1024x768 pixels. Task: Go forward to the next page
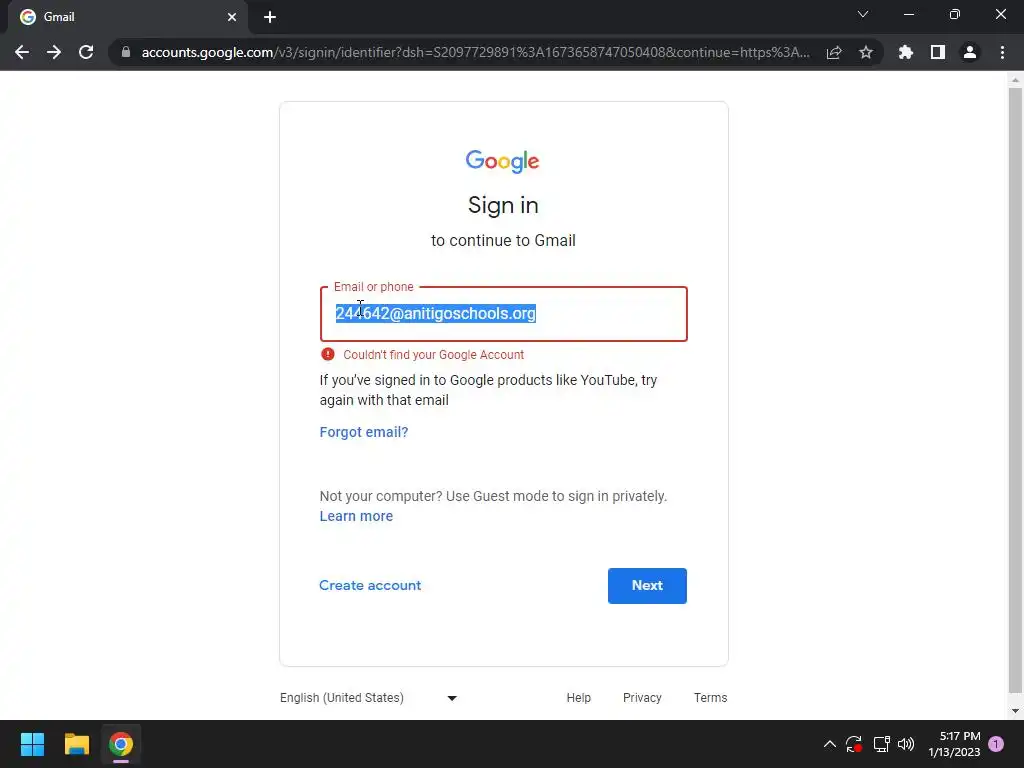click(54, 52)
